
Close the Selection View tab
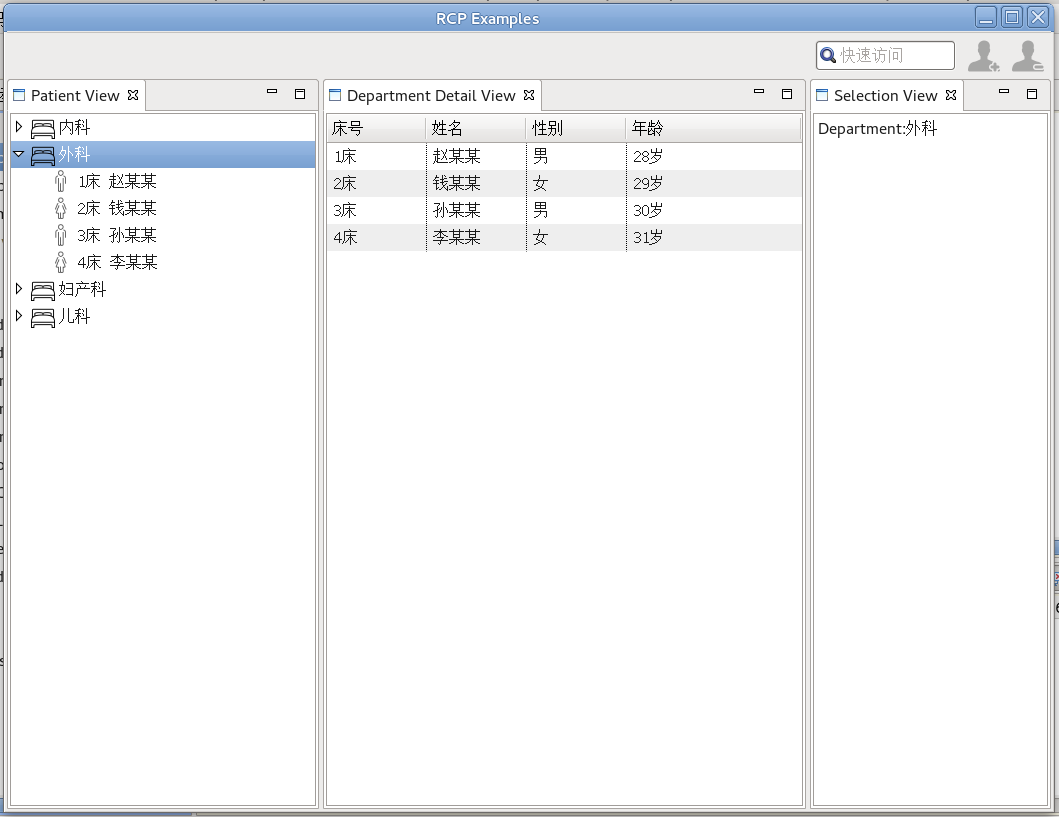(951, 95)
